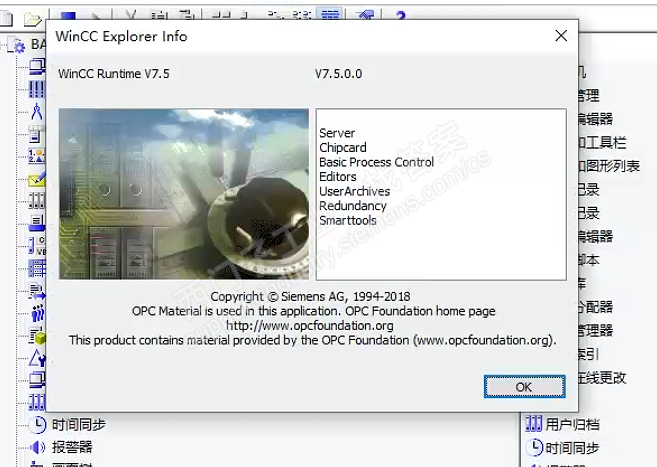Select the entry ending in 索引 in right pane
The width and height of the screenshot is (657, 467).
[x=590, y=354]
